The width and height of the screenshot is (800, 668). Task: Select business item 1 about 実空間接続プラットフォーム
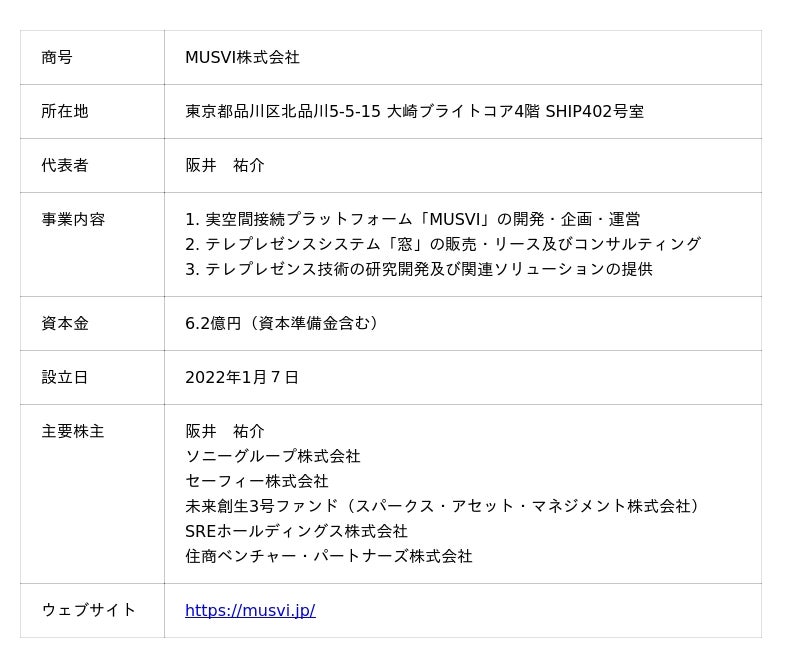[x=412, y=219]
